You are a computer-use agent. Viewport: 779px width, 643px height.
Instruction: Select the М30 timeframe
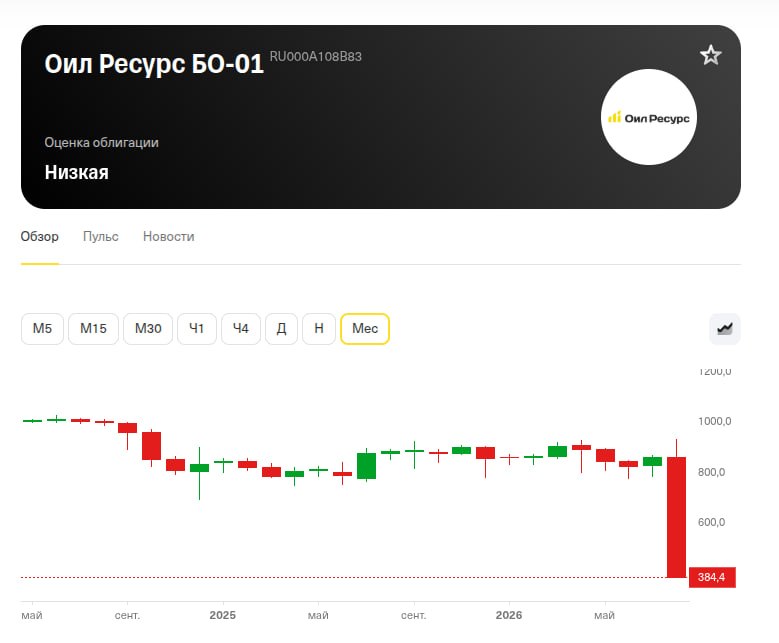pos(148,328)
